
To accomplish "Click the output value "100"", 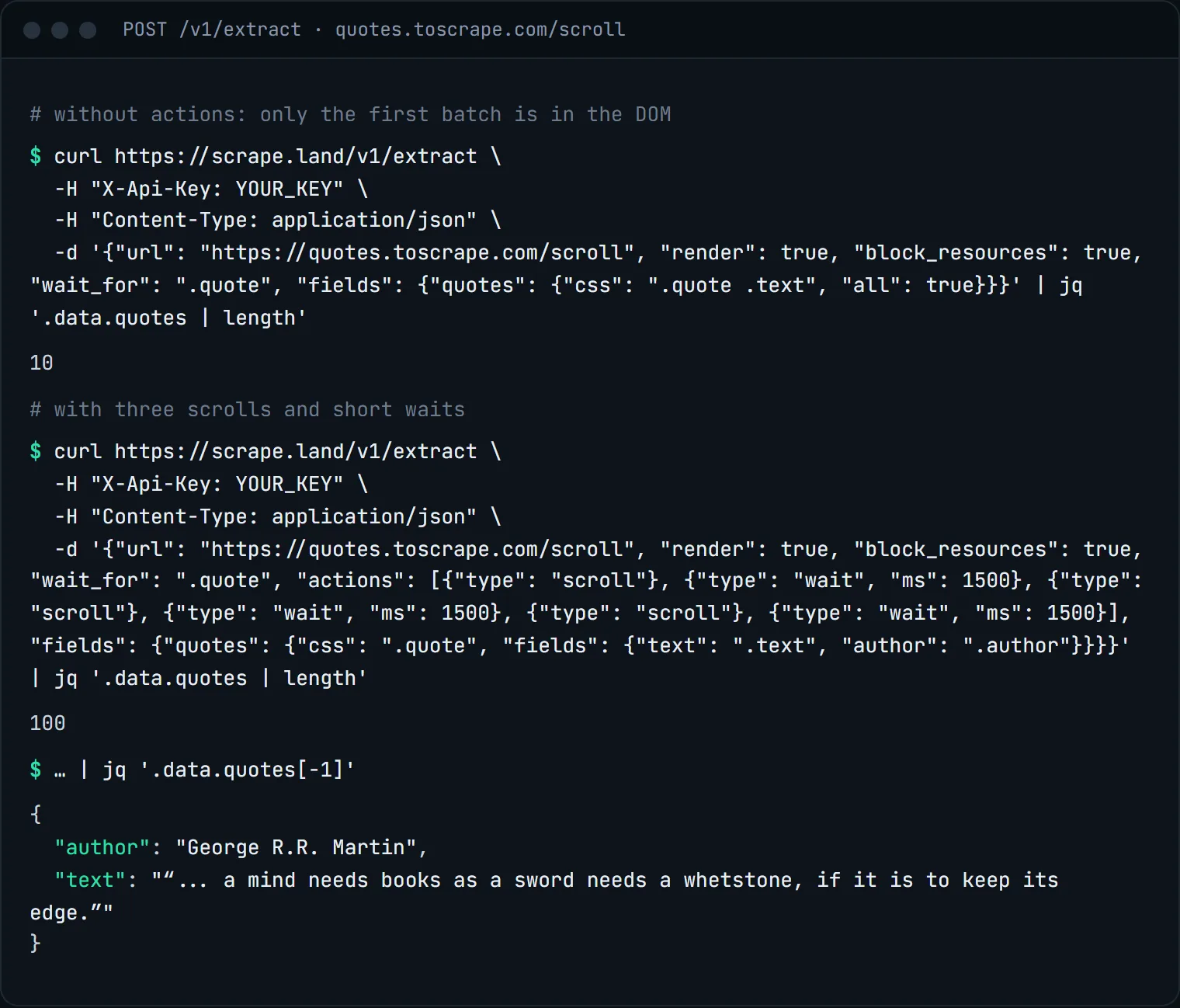I will [47, 723].
